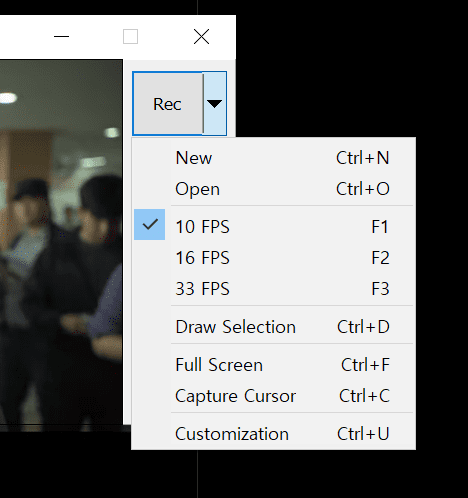Choose Draw Selection menu entry
The image size is (468, 498).
[274, 327]
